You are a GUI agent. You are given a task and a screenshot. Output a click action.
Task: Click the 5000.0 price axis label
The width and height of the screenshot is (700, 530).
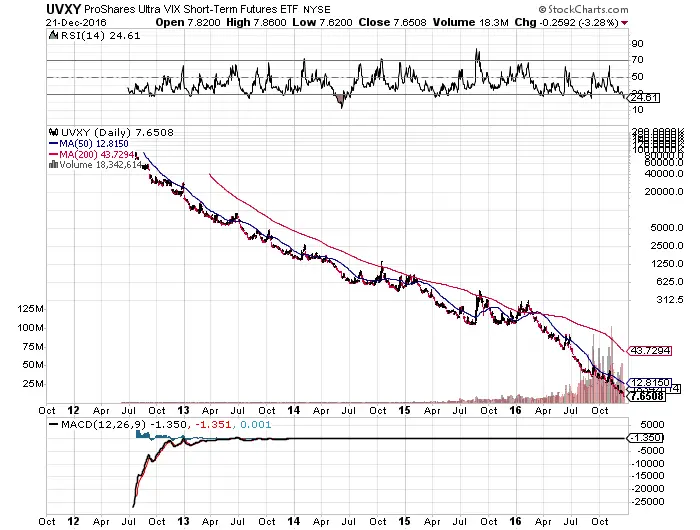pyautogui.click(x=667, y=228)
